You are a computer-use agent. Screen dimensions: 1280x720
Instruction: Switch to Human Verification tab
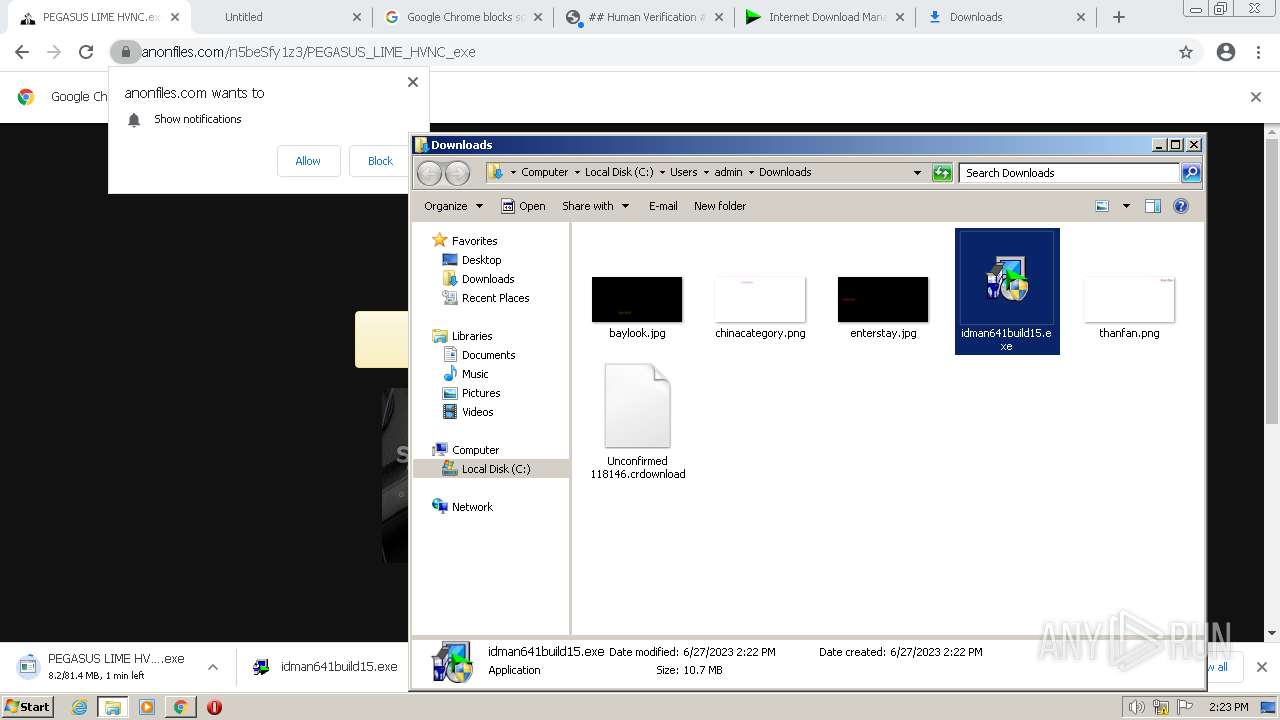tap(643, 17)
